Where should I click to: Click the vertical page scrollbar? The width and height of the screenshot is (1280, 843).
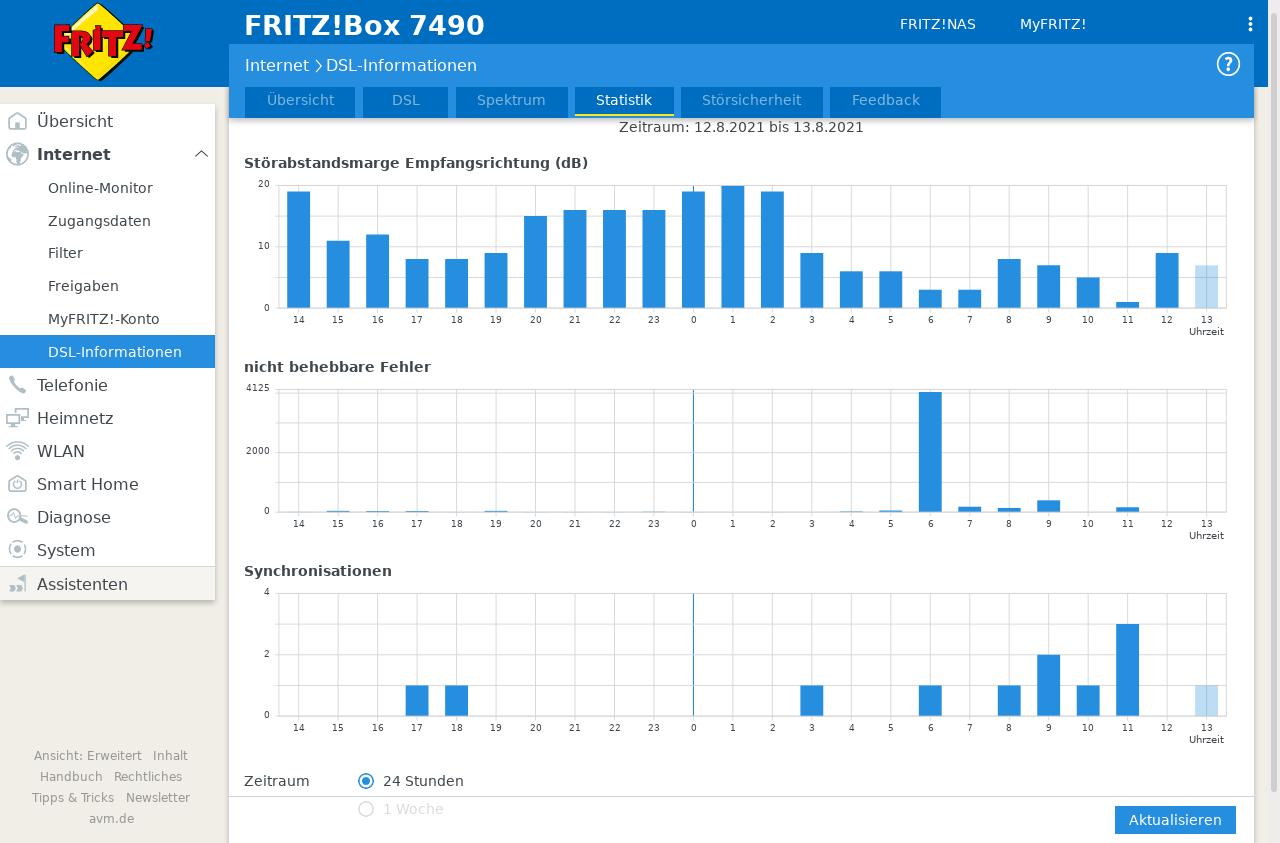pos(1273,400)
